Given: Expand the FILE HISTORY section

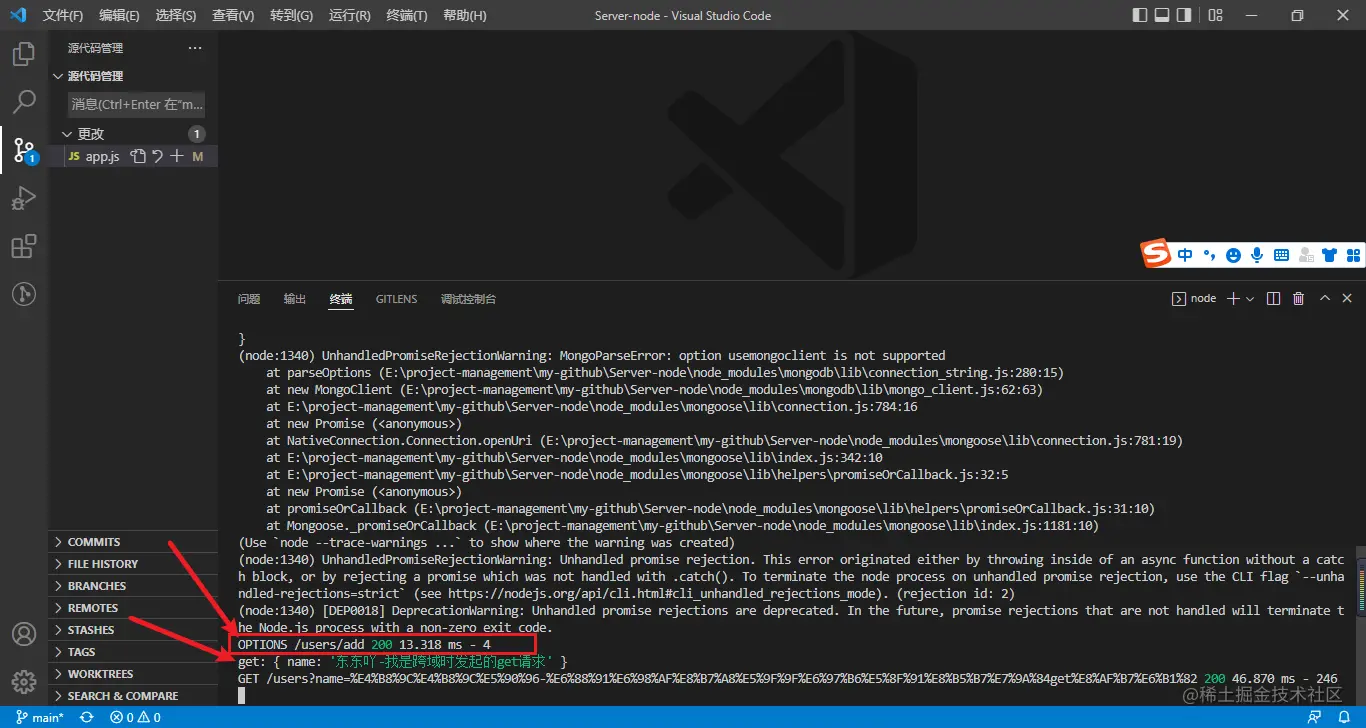Looking at the screenshot, I should pyautogui.click(x=133, y=564).
